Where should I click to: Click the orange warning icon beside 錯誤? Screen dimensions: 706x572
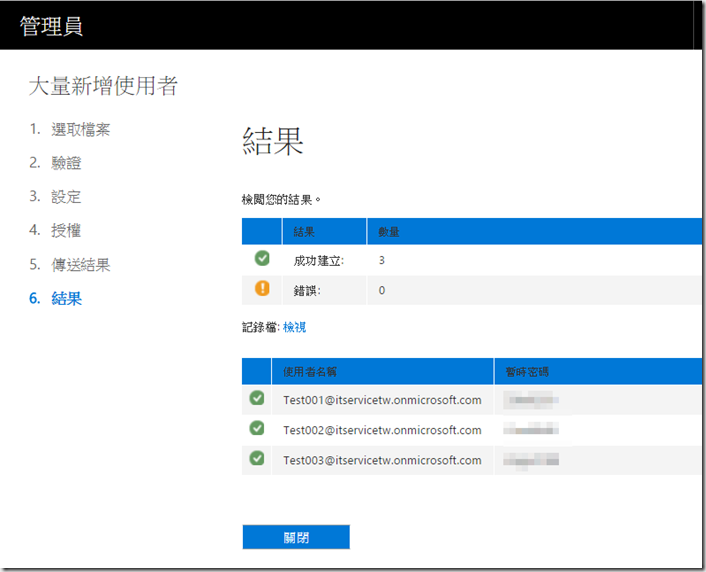(x=262, y=290)
